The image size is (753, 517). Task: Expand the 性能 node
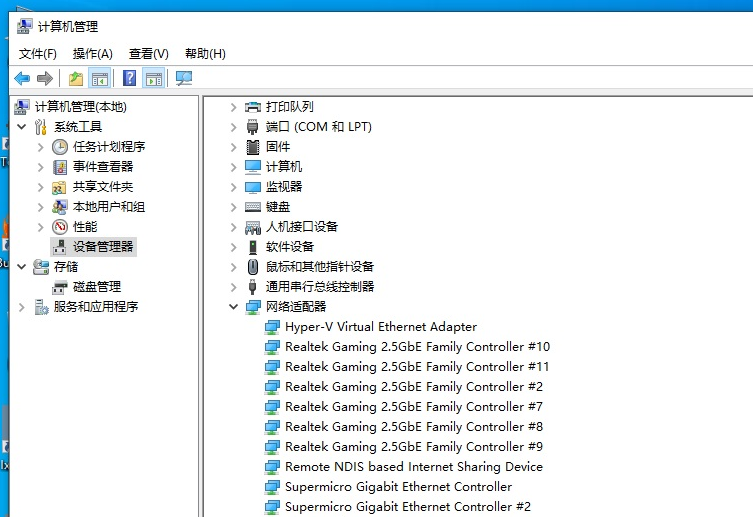(41, 227)
